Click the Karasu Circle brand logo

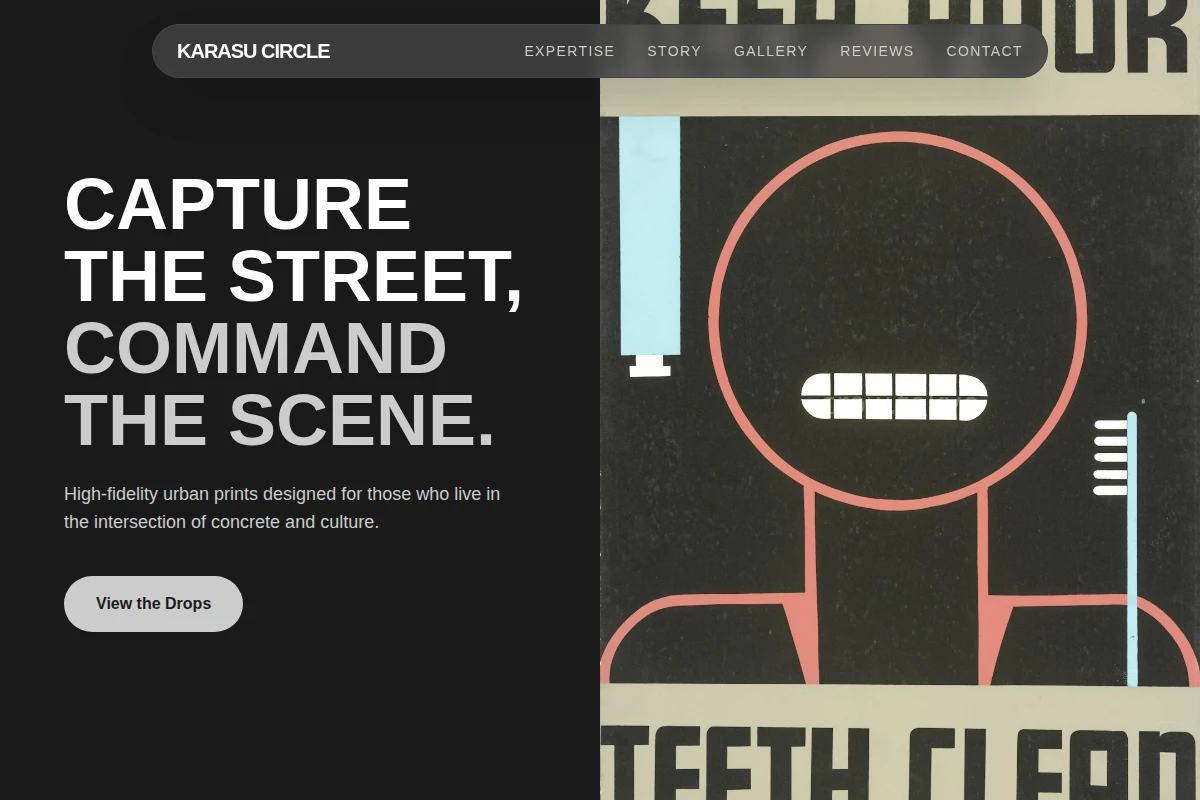tap(253, 51)
